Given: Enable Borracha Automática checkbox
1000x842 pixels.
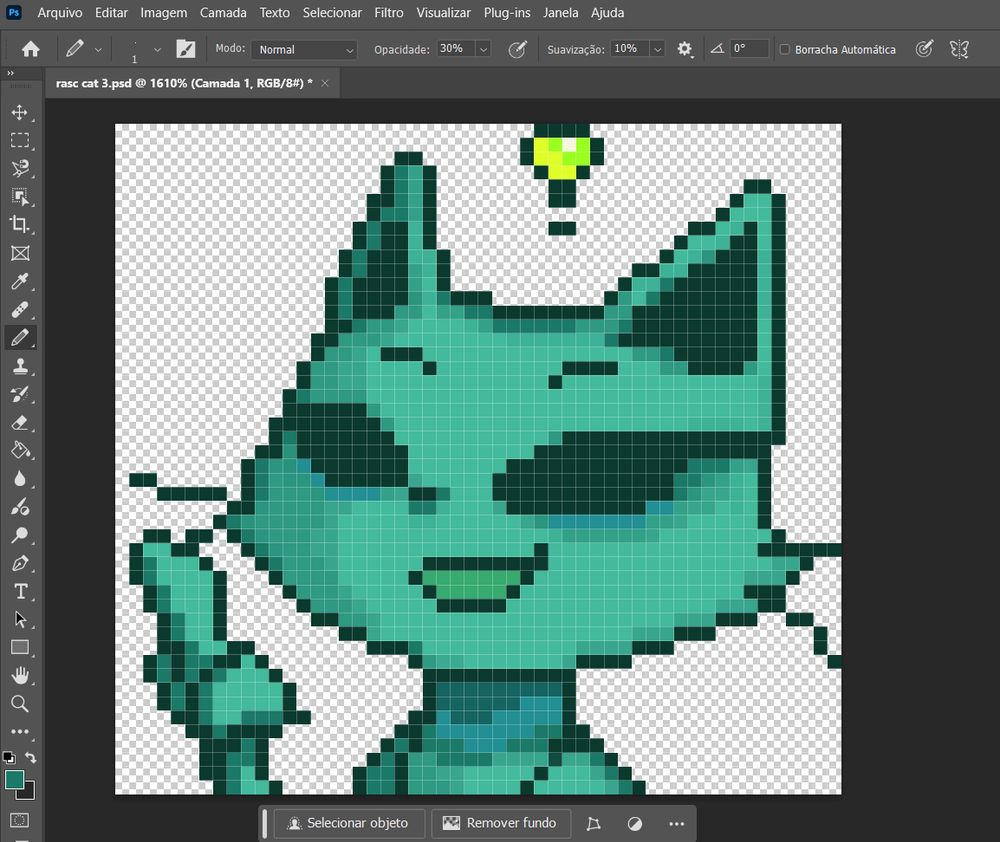Looking at the screenshot, I should coord(785,49).
